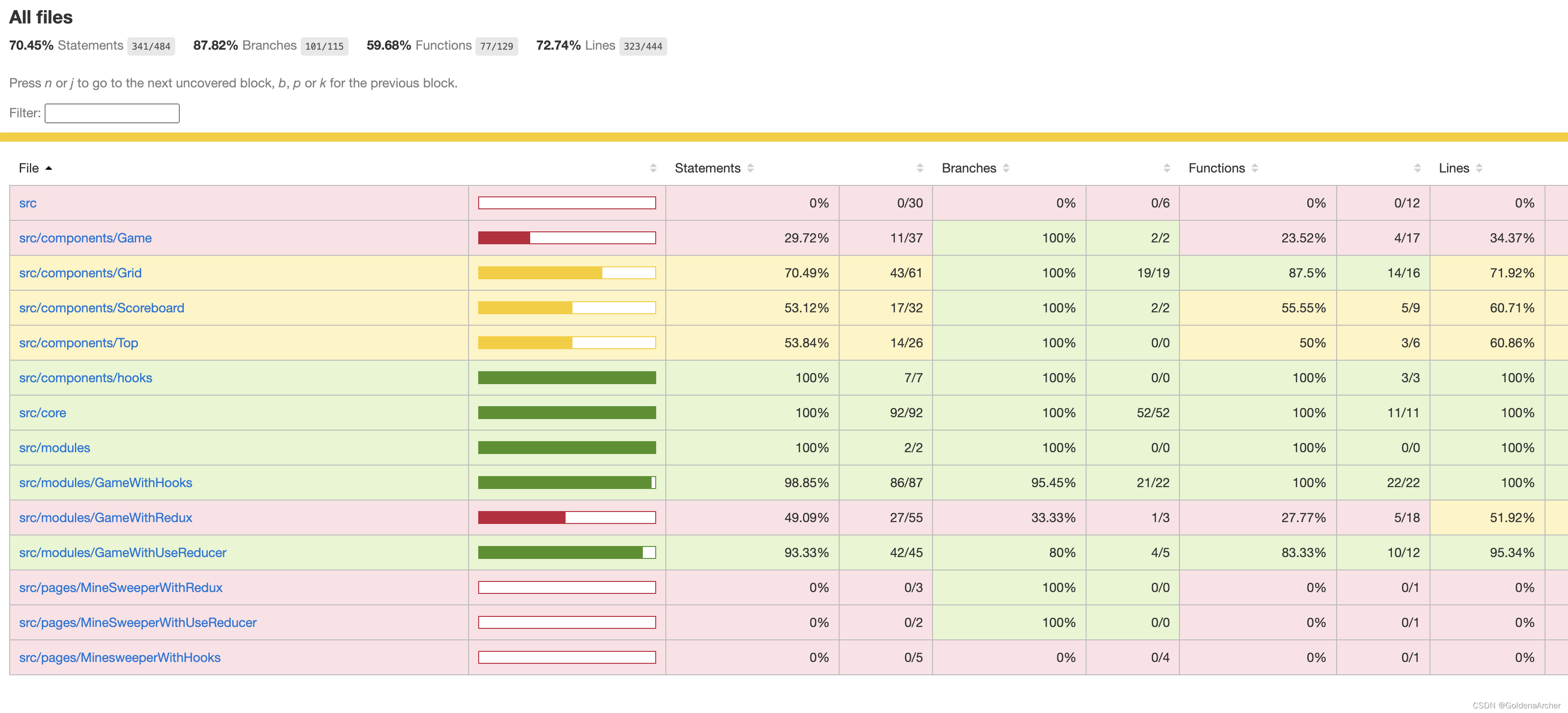Click the 341/484 statements badge
1568x713 pixels.
coord(151,46)
